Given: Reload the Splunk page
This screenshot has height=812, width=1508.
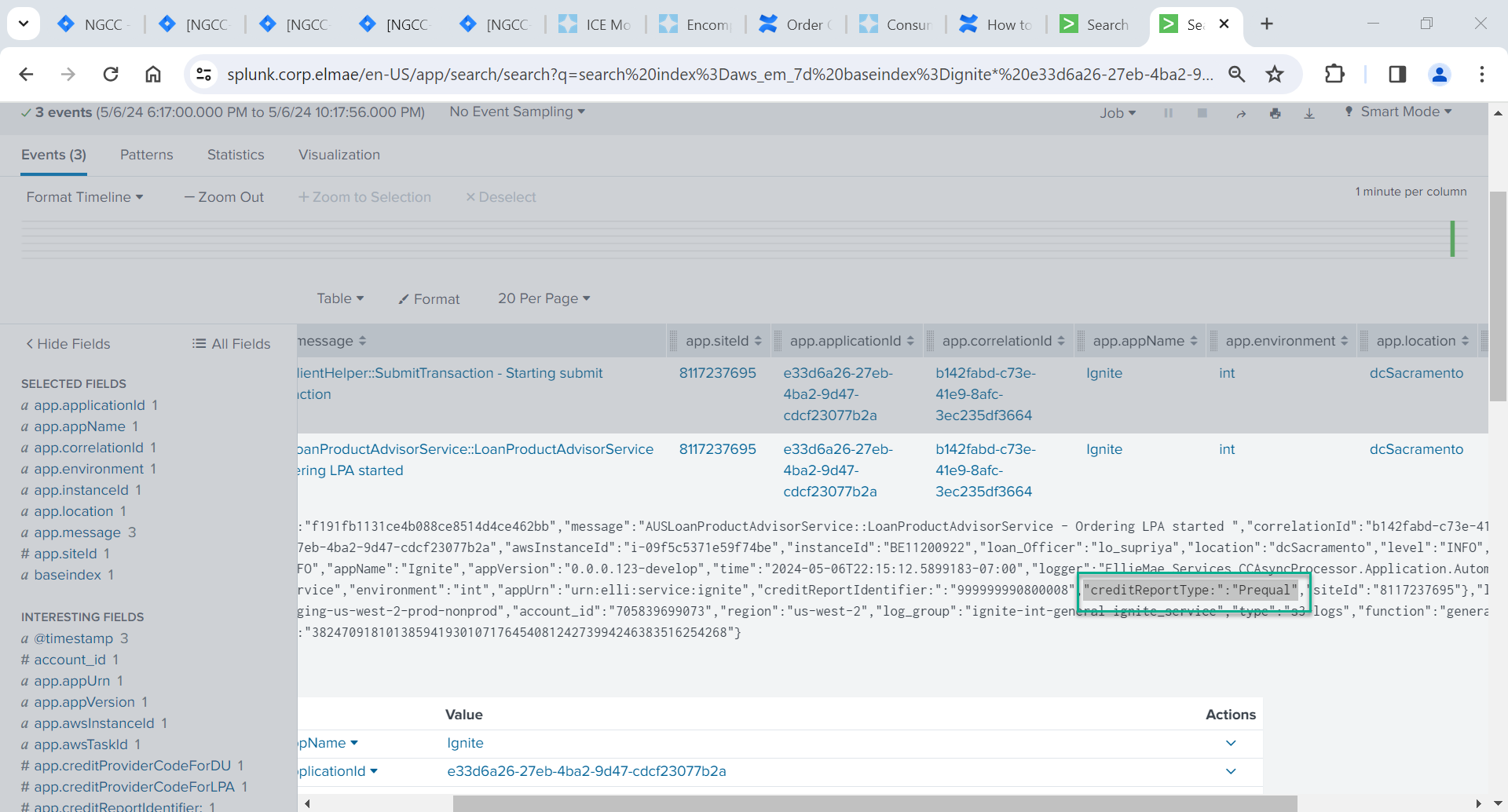Looking at the screenshot, I should coord(111,74).
